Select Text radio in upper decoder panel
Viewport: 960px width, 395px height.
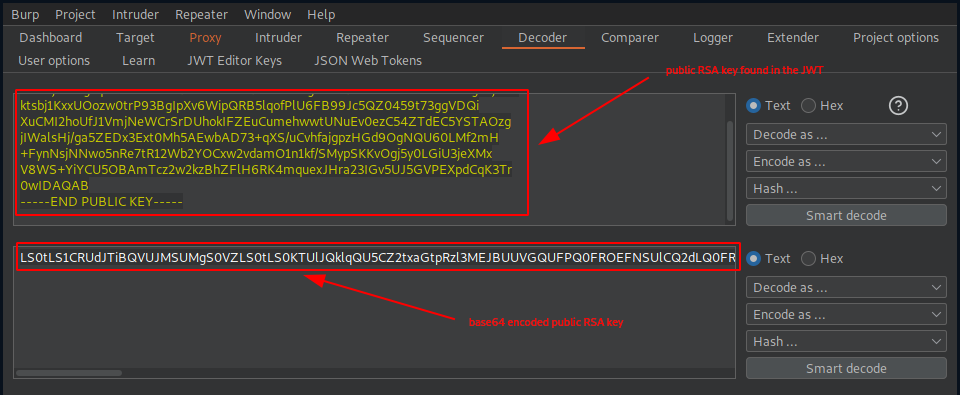[x=754, y=105]
